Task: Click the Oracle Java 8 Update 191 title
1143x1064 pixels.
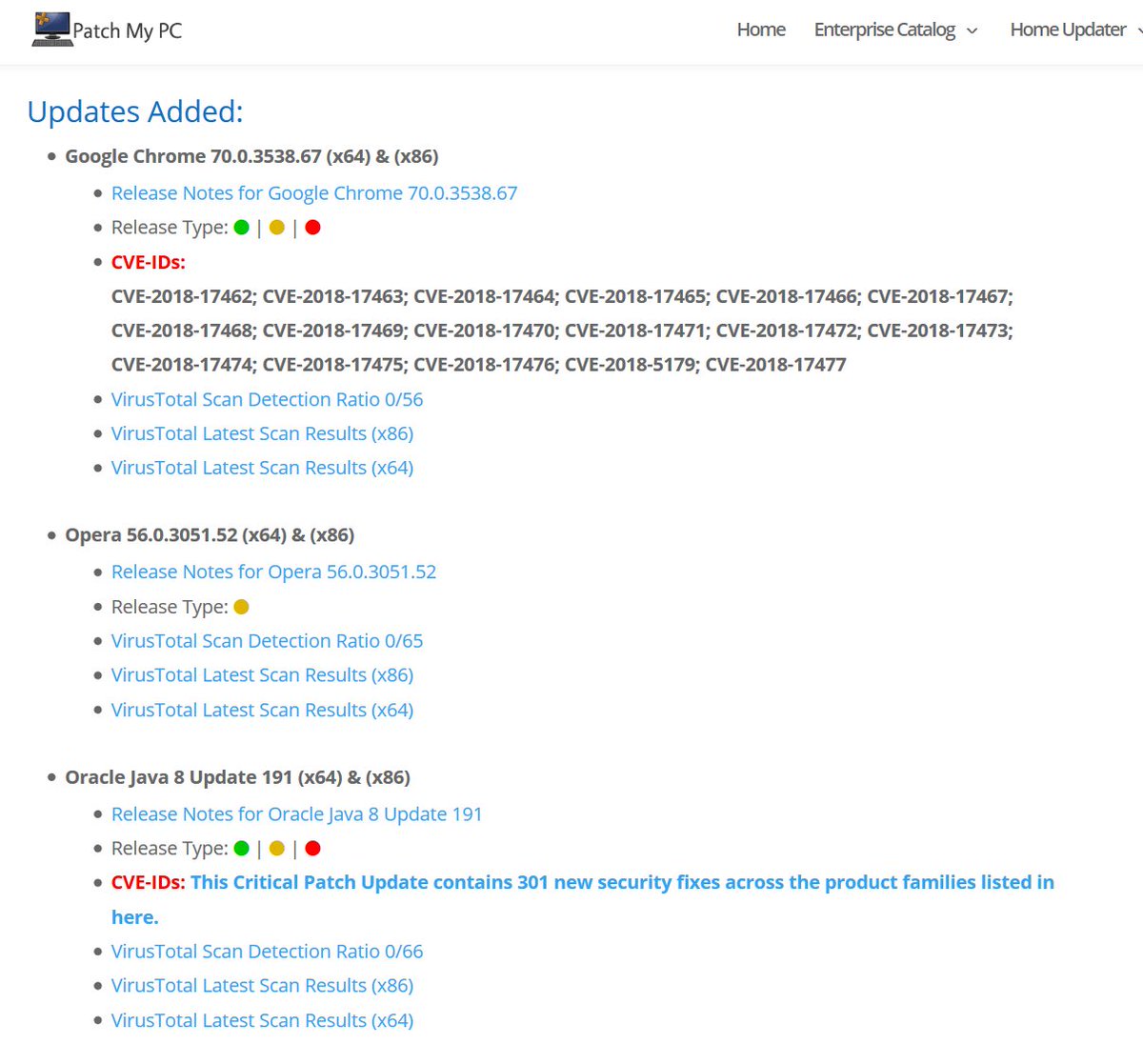Action: [x=237, y=777]
